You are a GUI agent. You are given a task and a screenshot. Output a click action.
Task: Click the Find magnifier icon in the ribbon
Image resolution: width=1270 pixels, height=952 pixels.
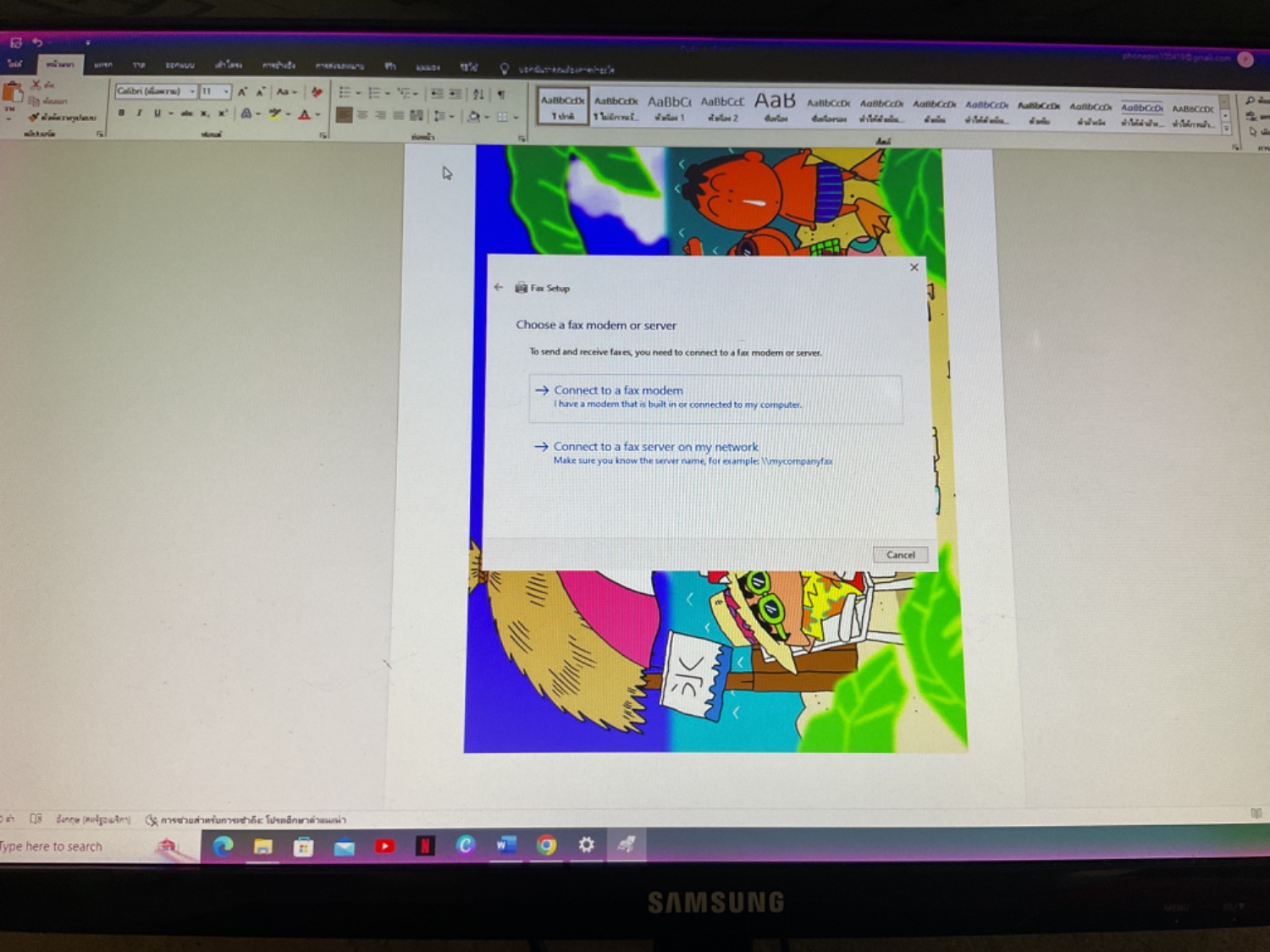(1251, 101)
